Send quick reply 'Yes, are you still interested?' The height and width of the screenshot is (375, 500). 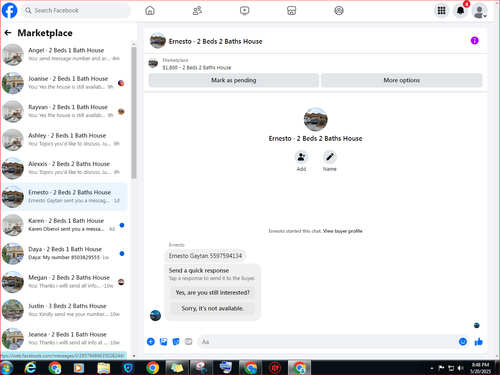(x=213, y=293)
